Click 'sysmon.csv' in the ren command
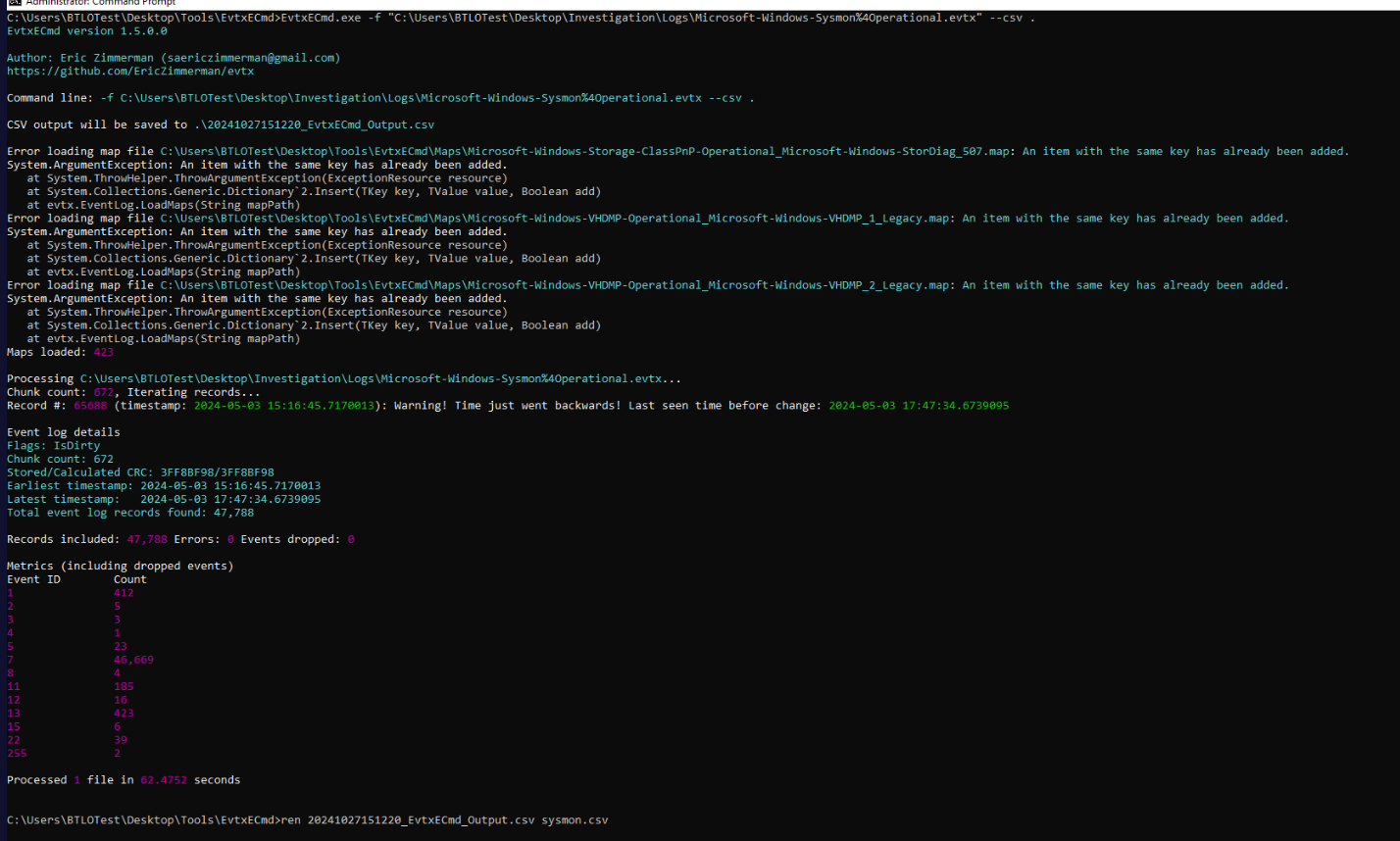The height and width of the screenshot is (841, 1400). (x=575, y=819)
